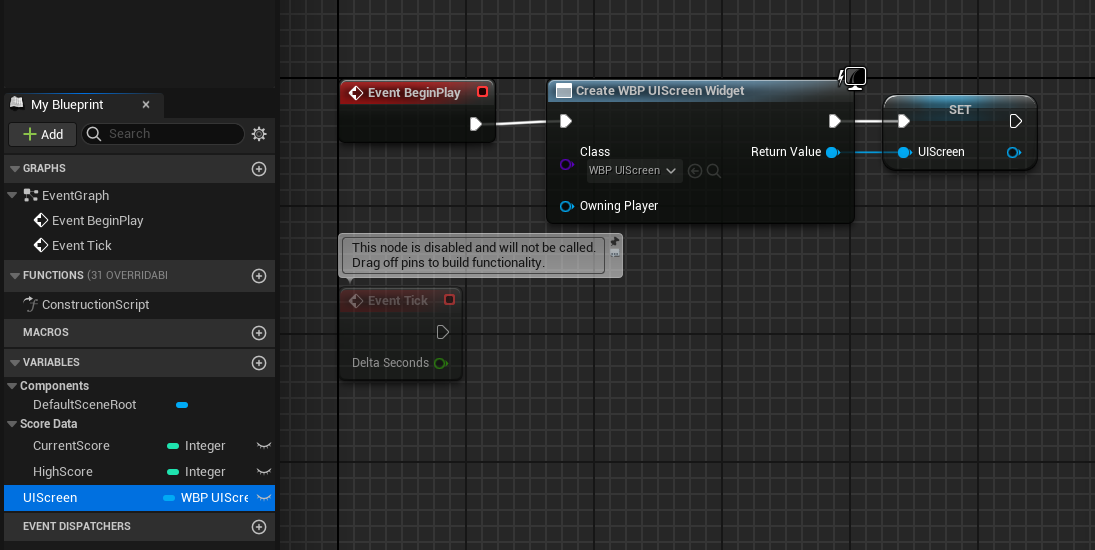Click the find class magnifier icon
The image size is (1095, 550).
[714, 171]
